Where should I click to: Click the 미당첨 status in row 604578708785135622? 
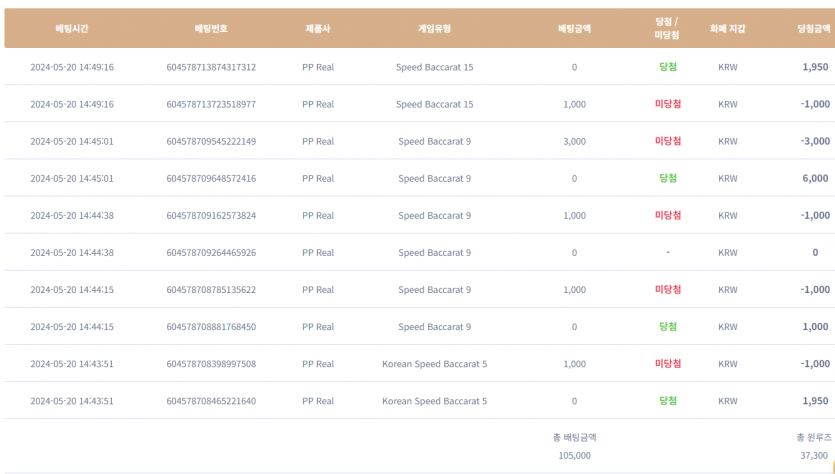coord(668,290)
